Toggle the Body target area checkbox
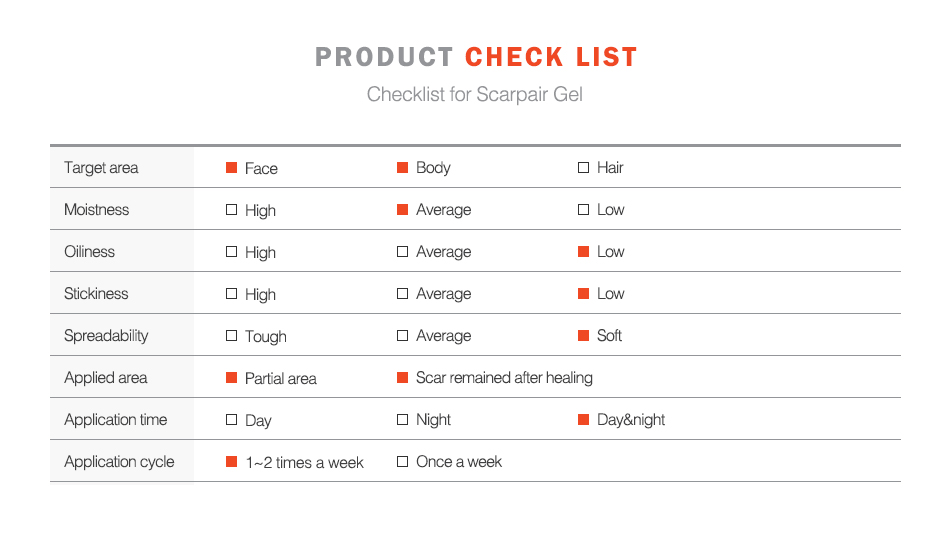The width and height of the screenshot is (950, 542). point(403,168)
